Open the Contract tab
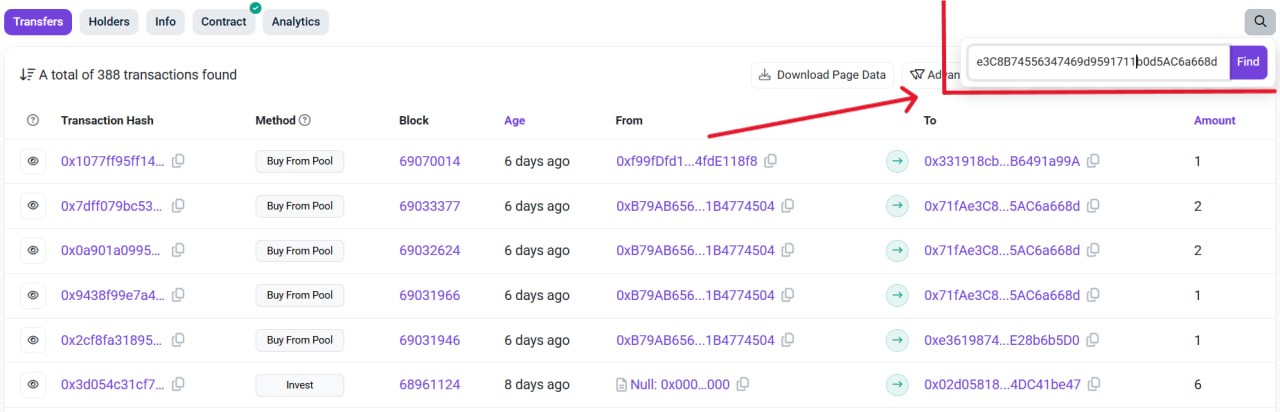 coord(224,21)
